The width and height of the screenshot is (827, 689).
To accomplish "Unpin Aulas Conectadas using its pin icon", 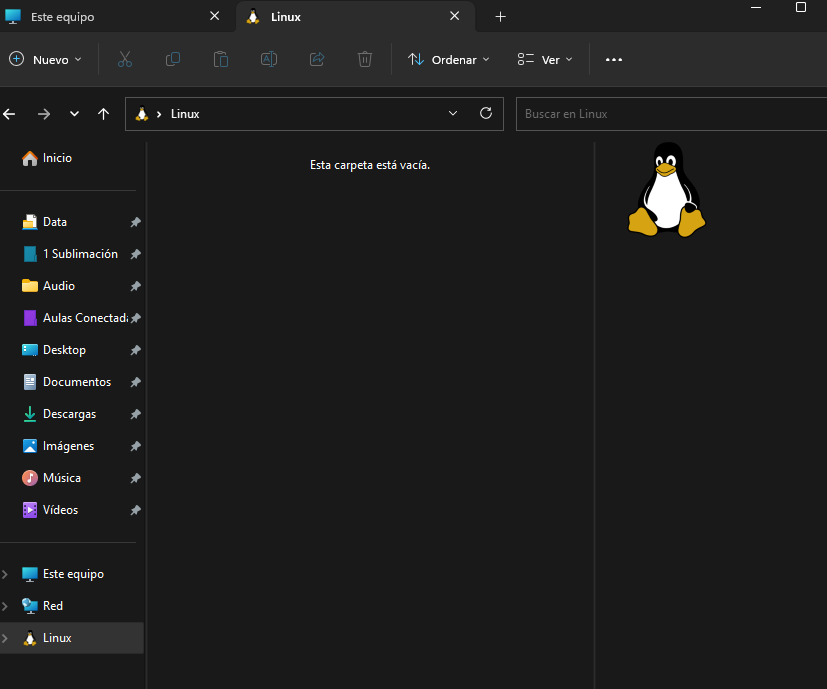I will tap(136, 318).
